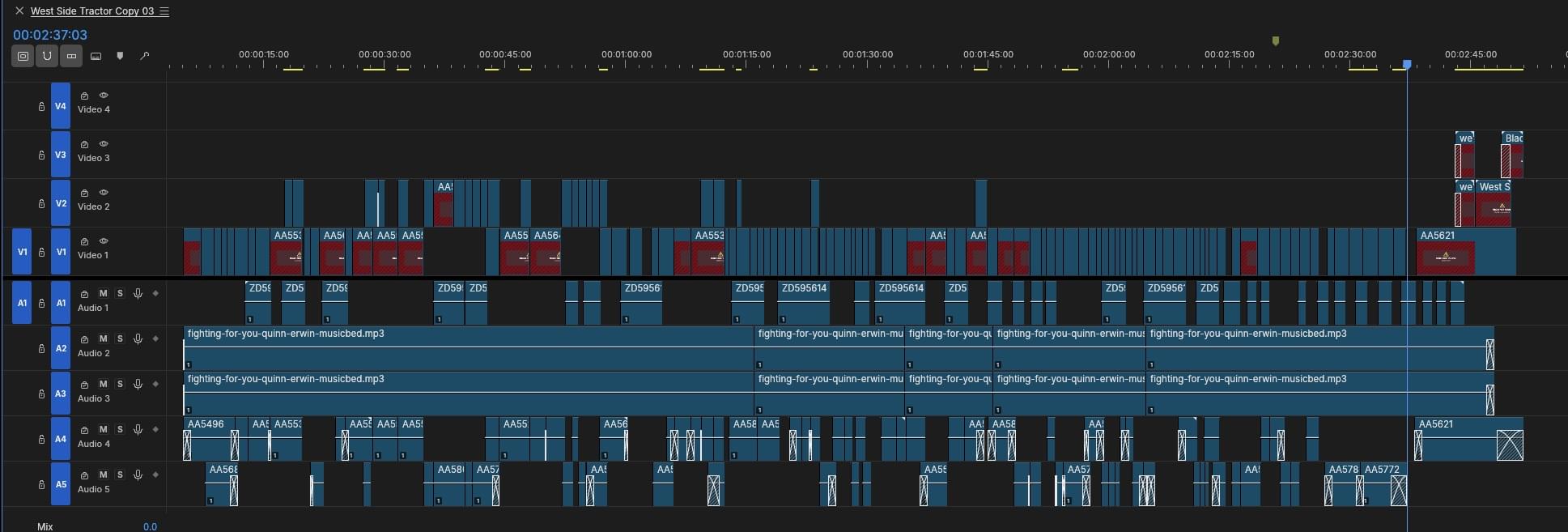Toggle V4 track targeting button
1568x532 pixels.
(x=61, y=106)
